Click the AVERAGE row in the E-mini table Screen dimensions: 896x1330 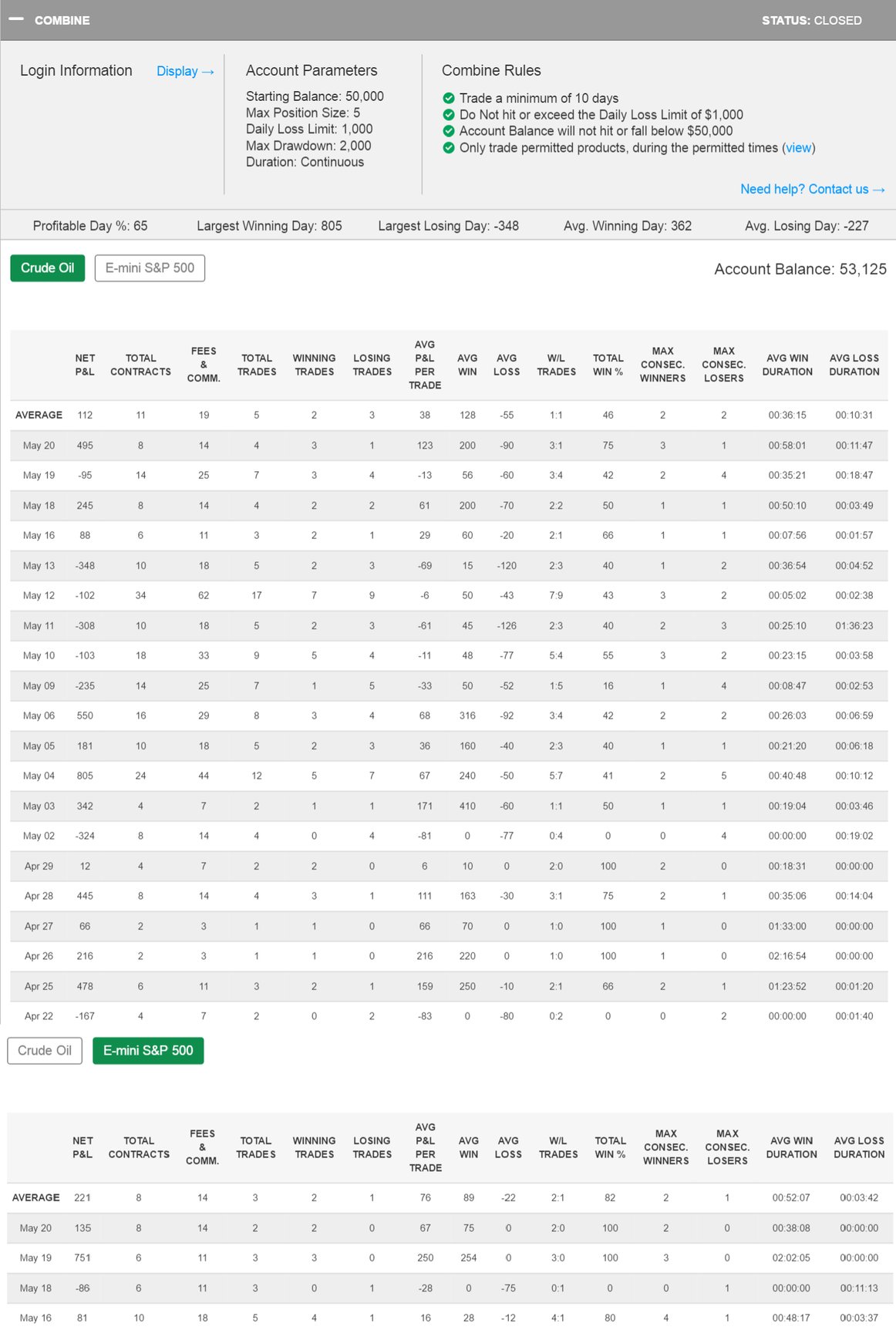[x=36, y=1197]
